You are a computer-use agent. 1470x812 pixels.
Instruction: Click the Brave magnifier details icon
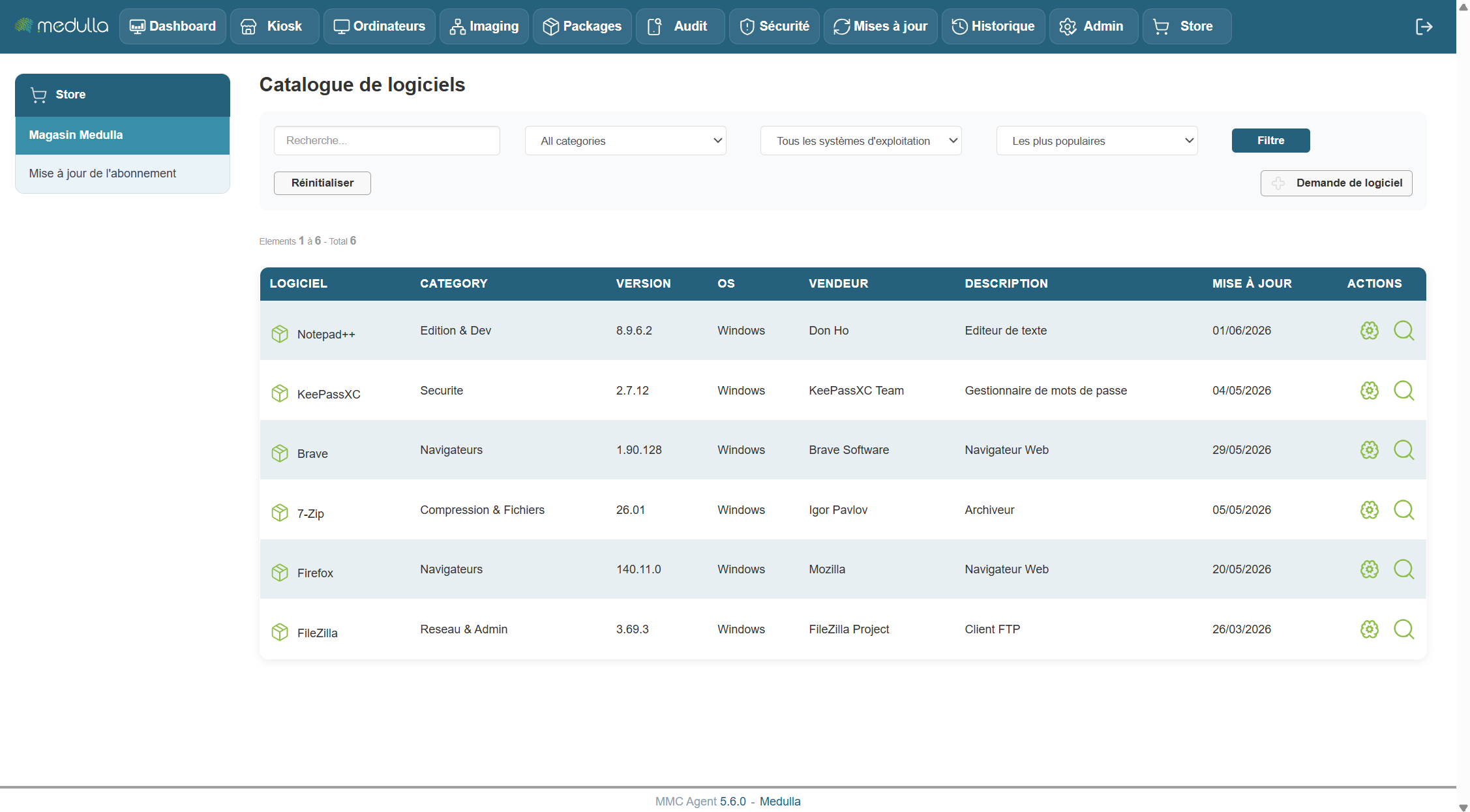point(1403,450)
